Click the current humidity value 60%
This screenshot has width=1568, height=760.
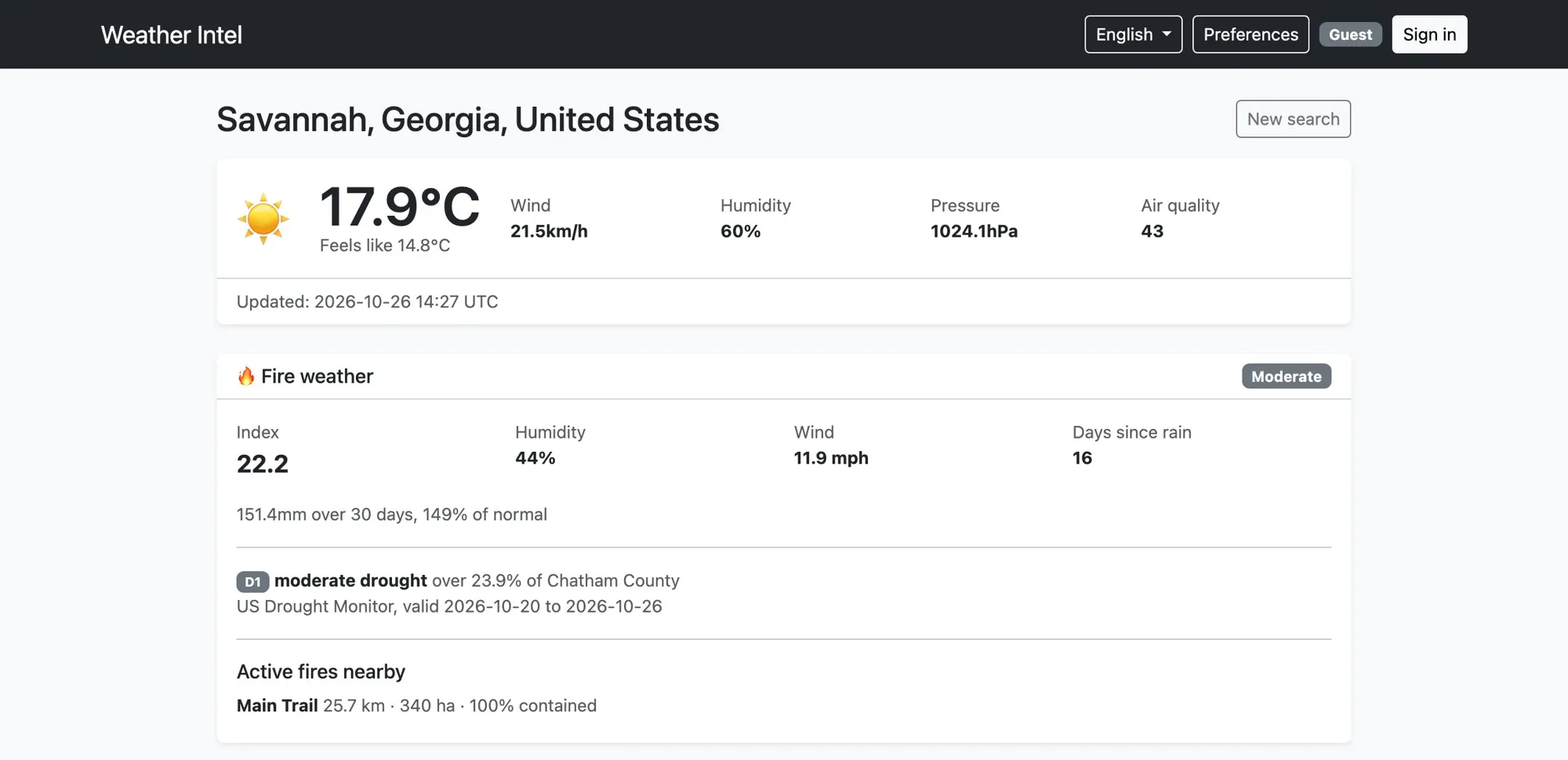[x=740, y=231]
